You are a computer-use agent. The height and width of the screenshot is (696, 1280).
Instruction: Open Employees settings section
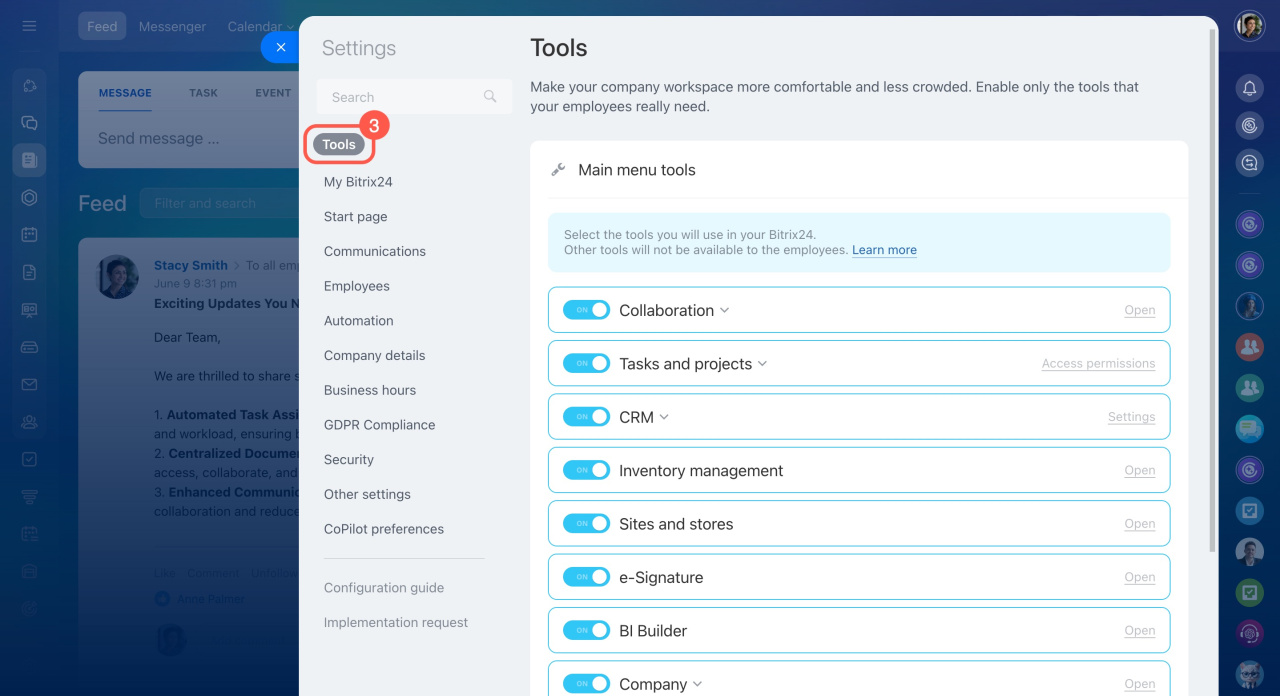point(357,286)
